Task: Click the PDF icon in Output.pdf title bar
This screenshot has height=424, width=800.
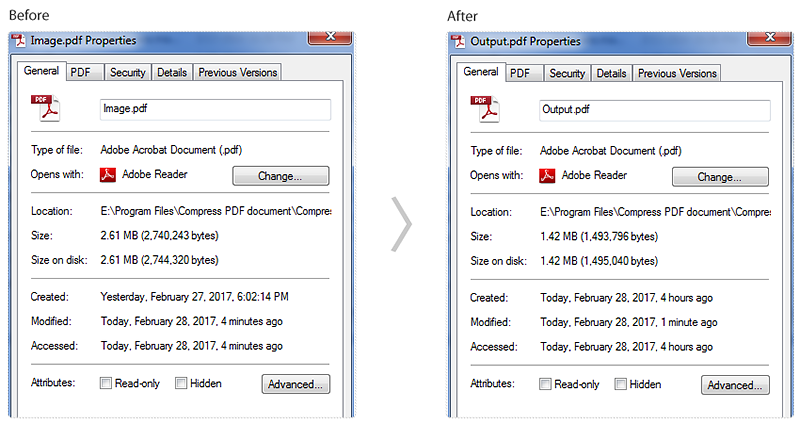Action: pos(458,42)
